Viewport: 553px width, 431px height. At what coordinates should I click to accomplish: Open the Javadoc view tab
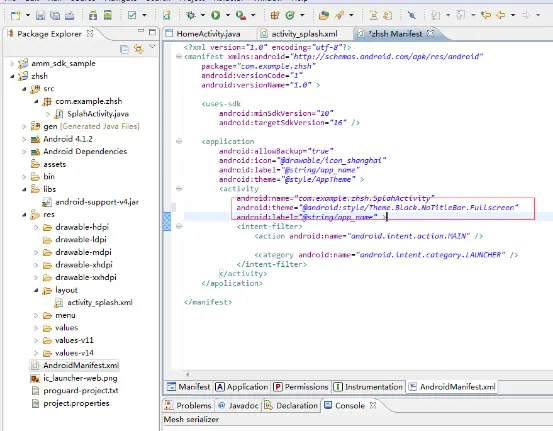[x=238, y=406]
